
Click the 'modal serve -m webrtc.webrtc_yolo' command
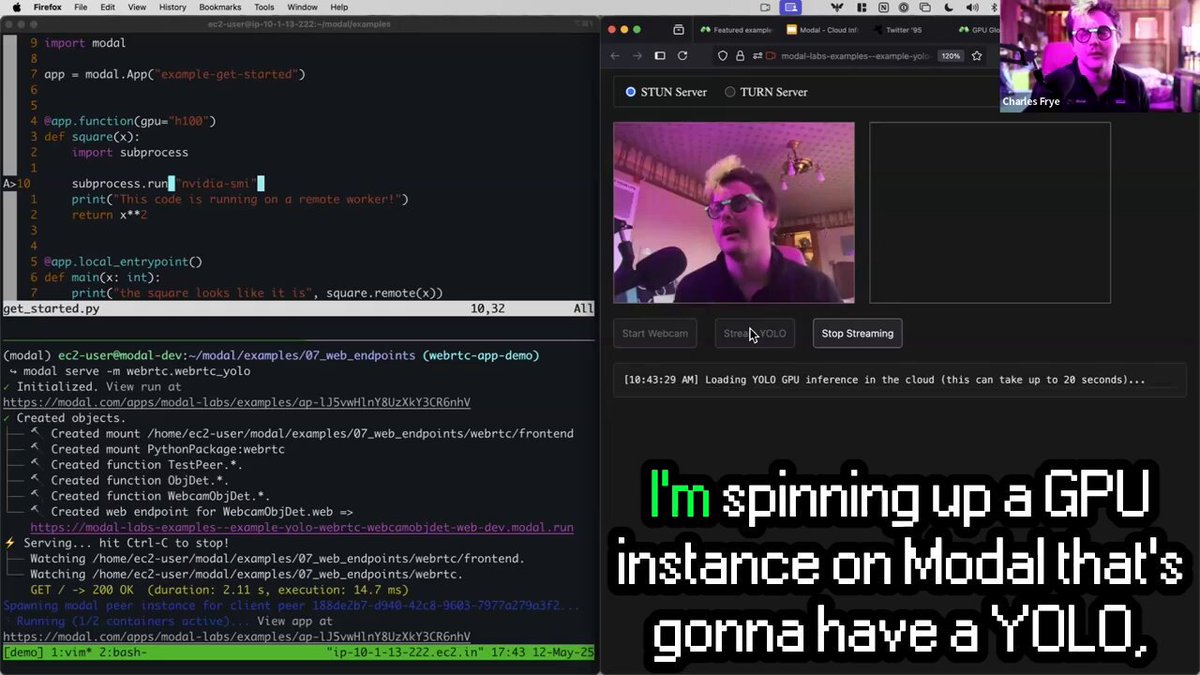(136, 371)
